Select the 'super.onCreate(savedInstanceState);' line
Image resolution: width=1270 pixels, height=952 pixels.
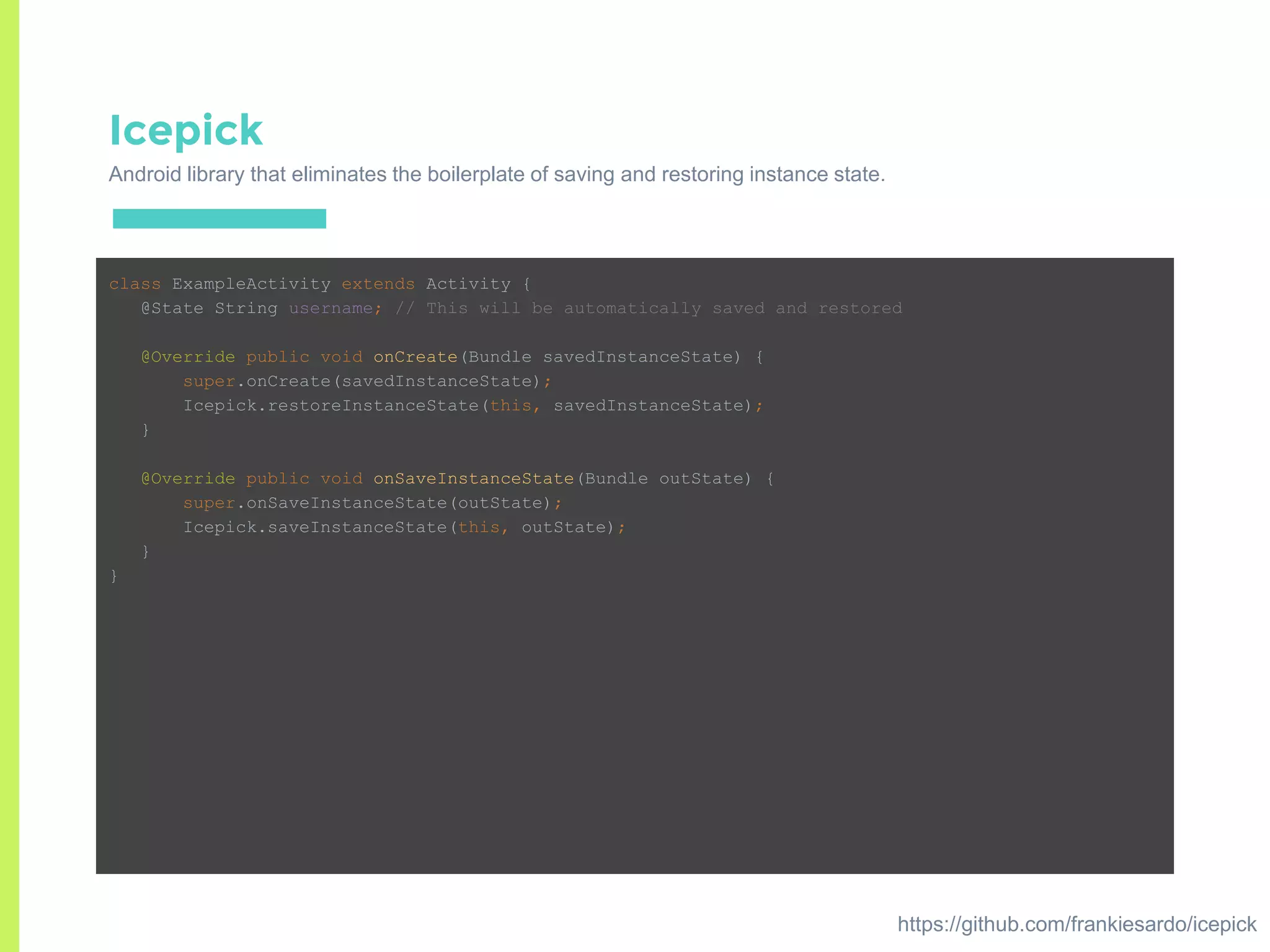[367, 381]
